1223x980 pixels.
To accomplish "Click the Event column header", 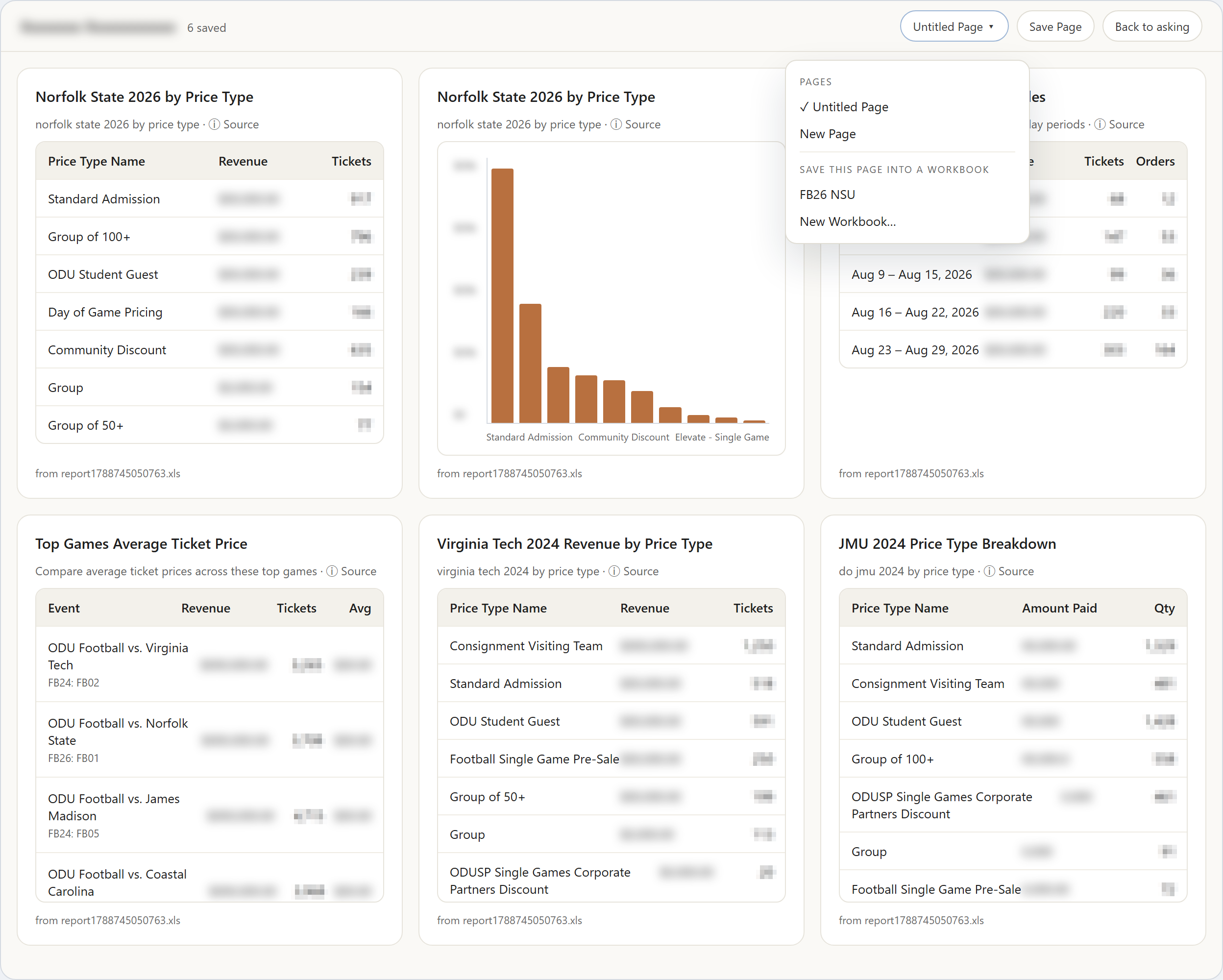I will tap(64, 609).
